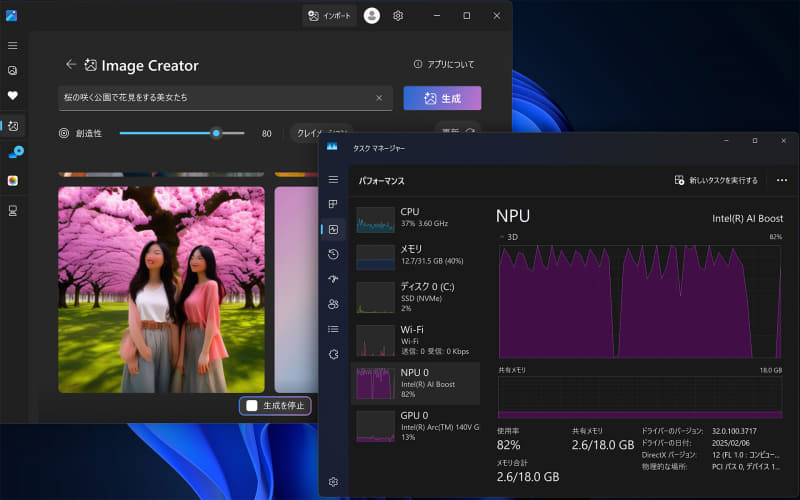Open Services icon in Task Manager
The height and width of the screenshot is (500, 800).
333,354
